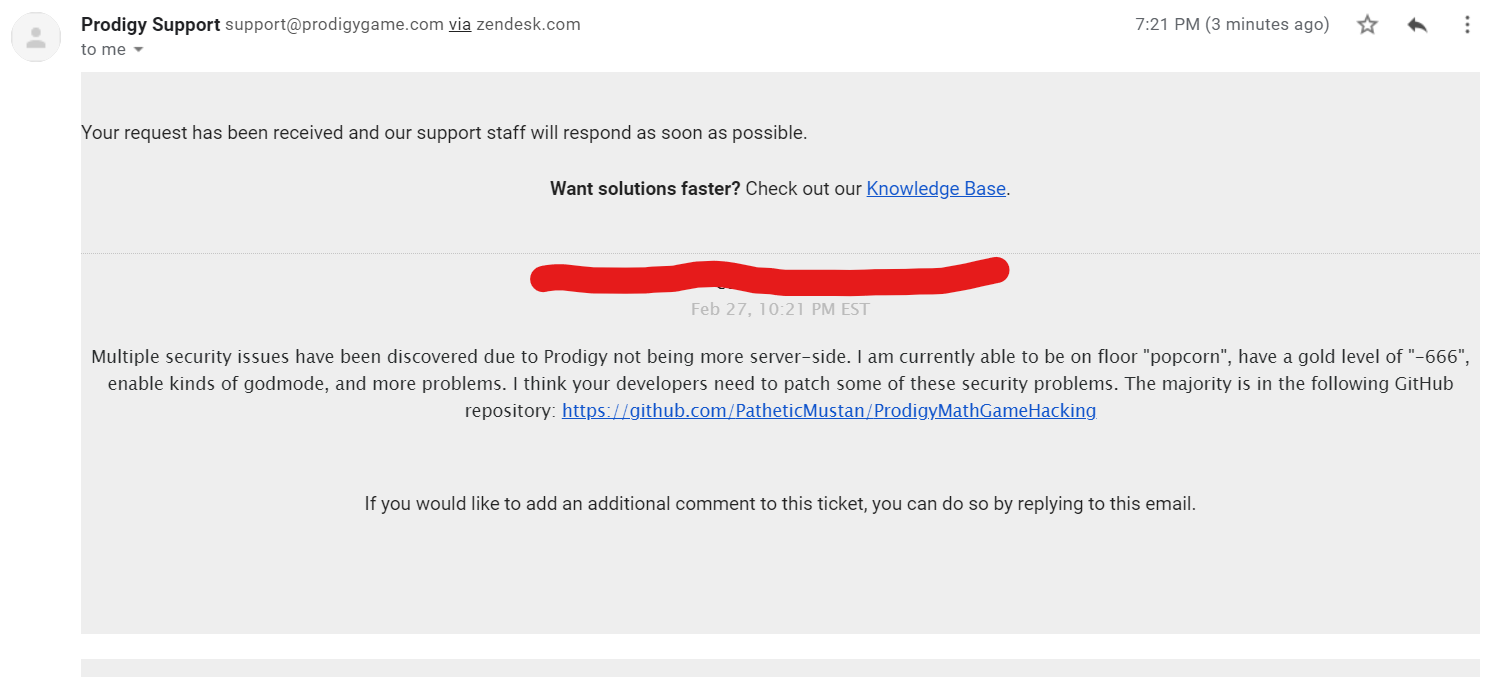Click the "Your request has been received" line
This screenshot has width=1497, height=677.
(x=444, y=132)
